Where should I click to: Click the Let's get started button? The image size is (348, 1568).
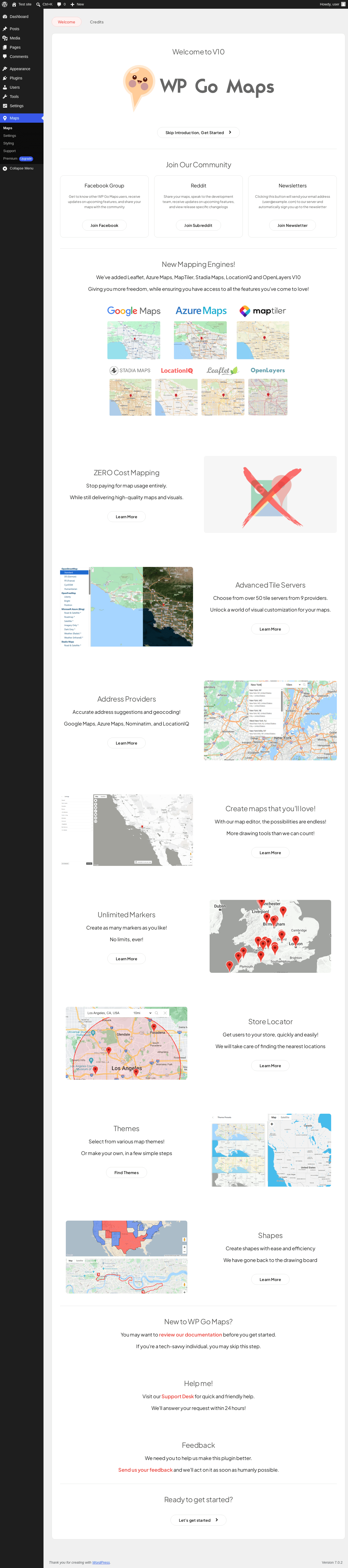tap(198, 1520)
